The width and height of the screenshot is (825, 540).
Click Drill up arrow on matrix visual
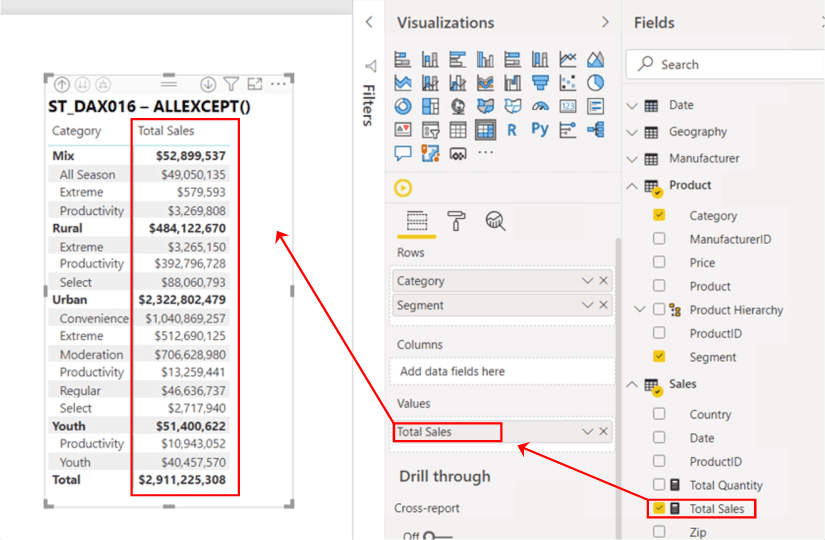[62, 84]
